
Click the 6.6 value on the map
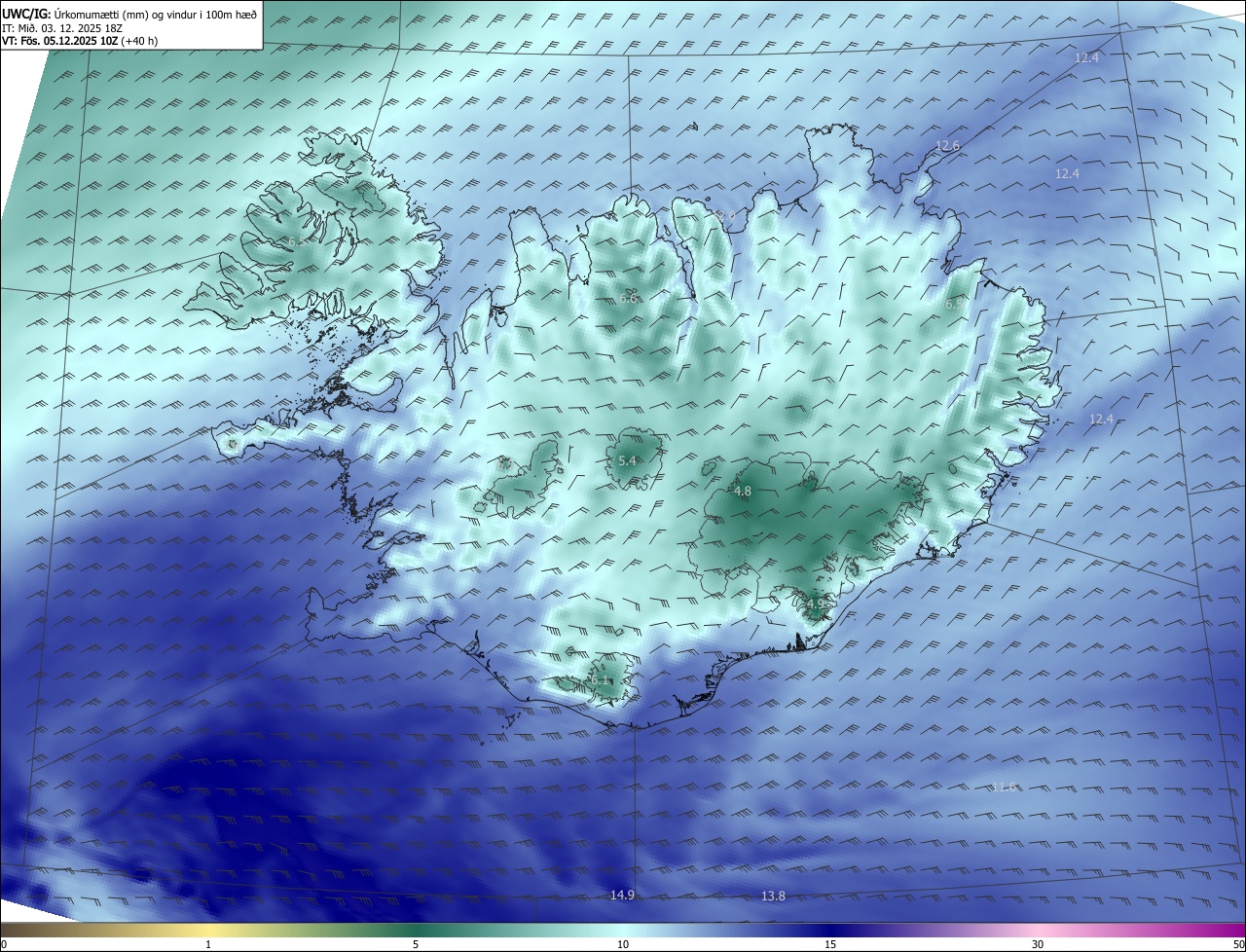click(x=629, y=299)
